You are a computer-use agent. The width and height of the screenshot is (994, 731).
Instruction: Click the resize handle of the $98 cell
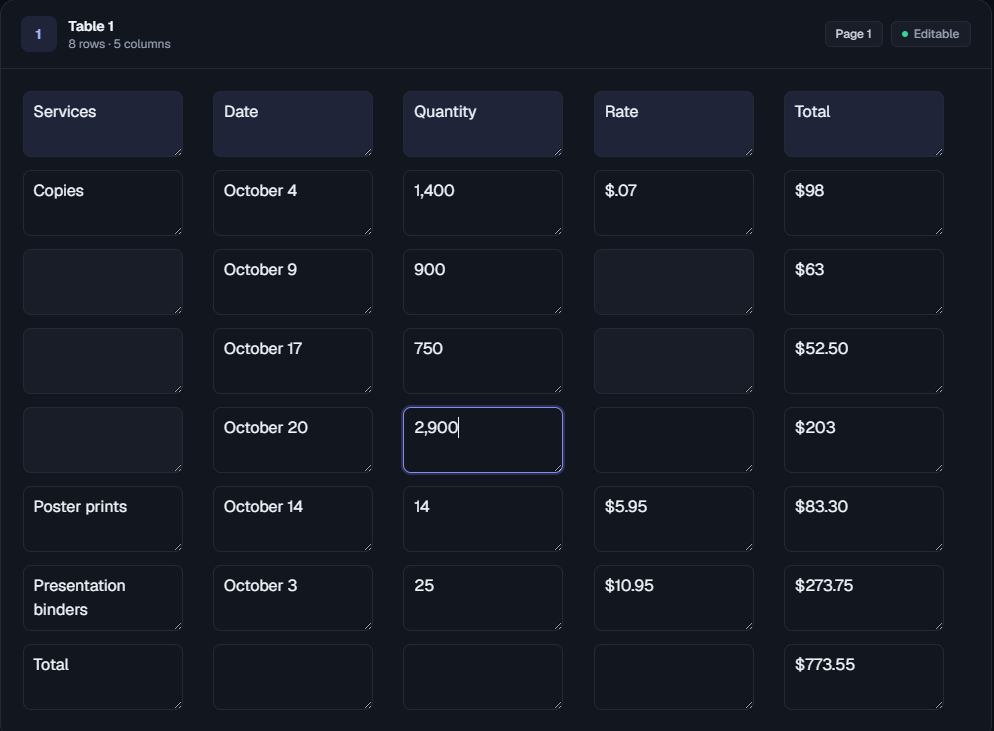(x=939, y=231)
